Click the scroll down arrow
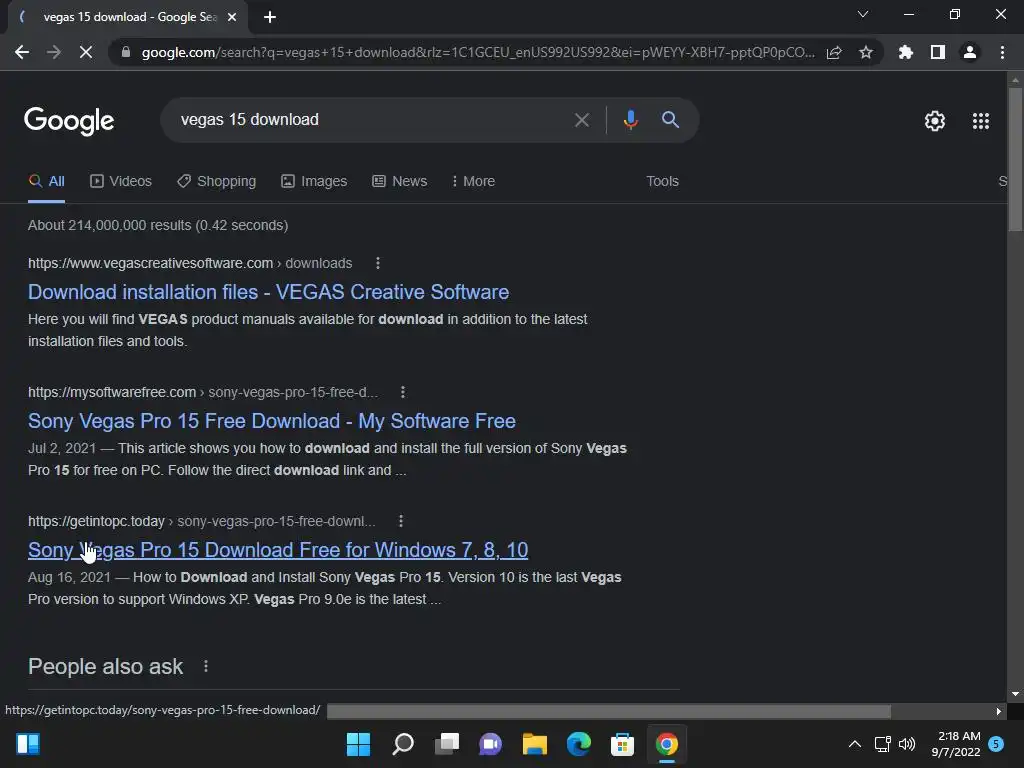Image resolution: width=1024 pixels, height=768 pixels. click(1015, 694)
